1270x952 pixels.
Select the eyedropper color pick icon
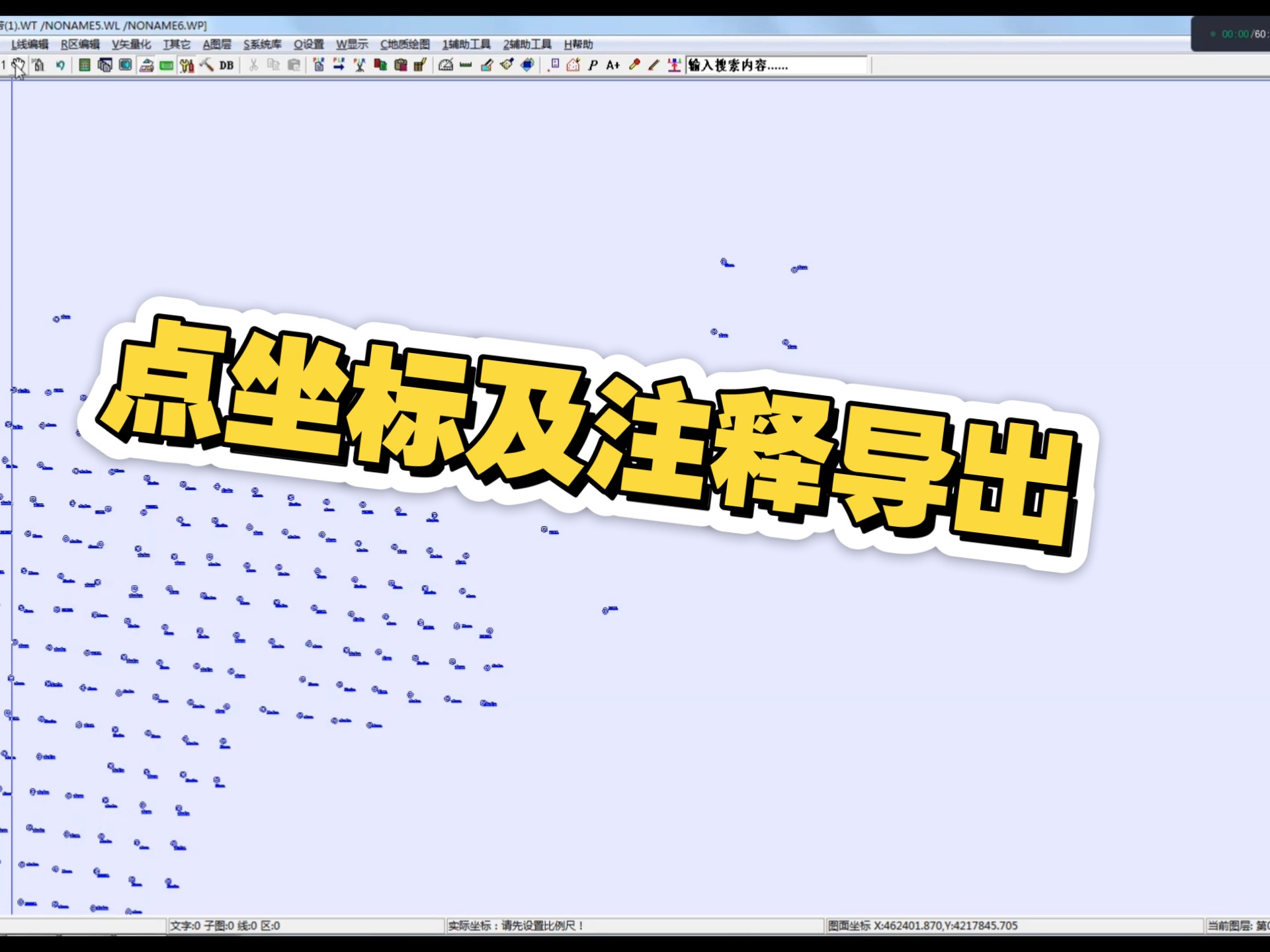[x=634, y=65]
